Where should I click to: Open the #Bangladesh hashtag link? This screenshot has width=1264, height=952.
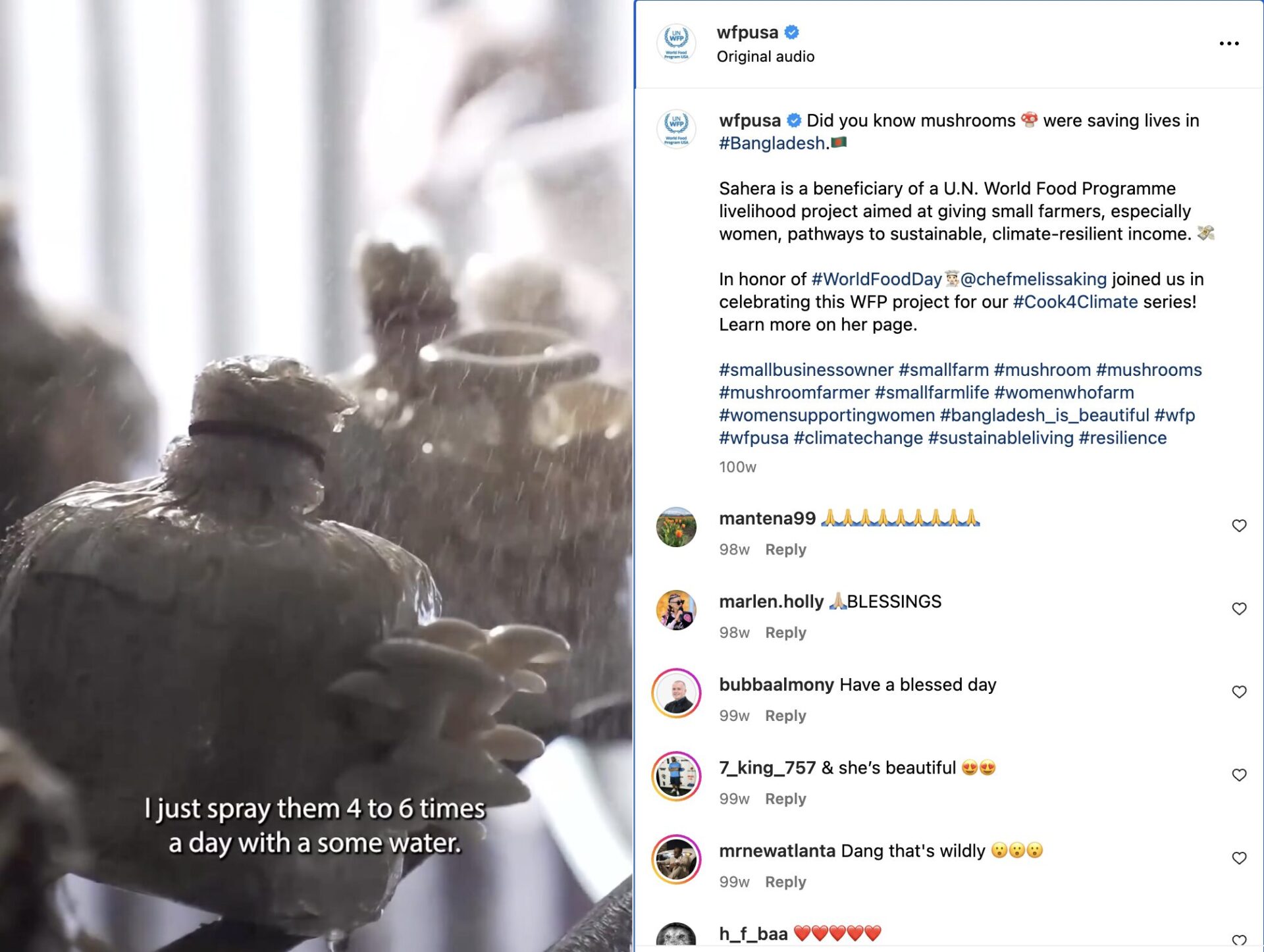coord(772,143)
